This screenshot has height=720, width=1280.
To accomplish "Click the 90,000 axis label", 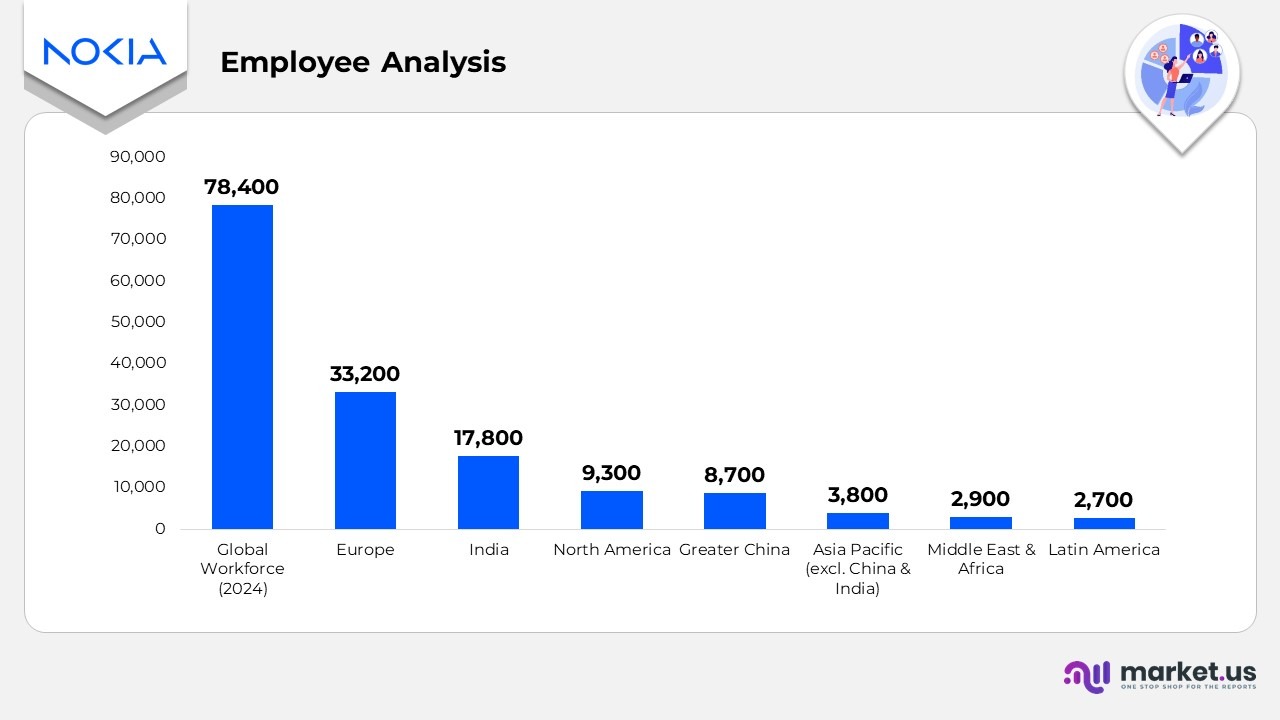I will tap(137, 156).
